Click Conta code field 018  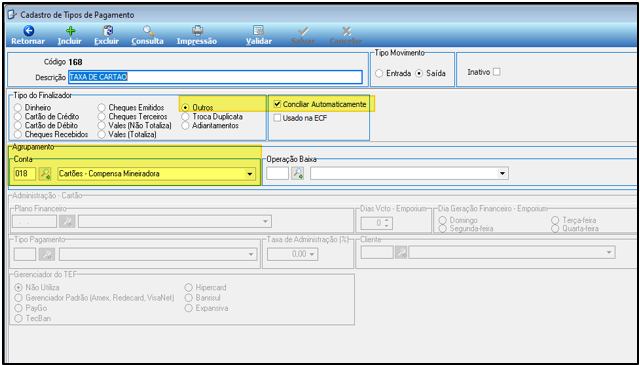(25, 174)
